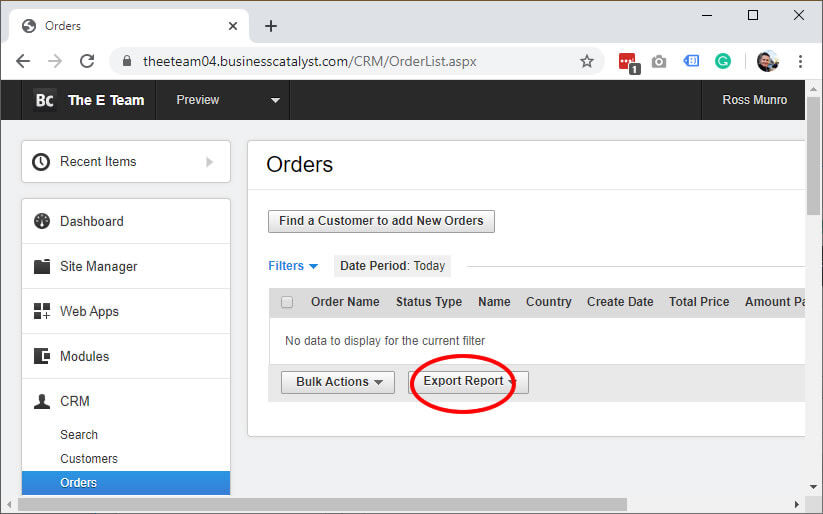Open Customers under CRM menu
Image resolution: width=823 pixels, height=514 pixels.
click(x=89, y=459)
